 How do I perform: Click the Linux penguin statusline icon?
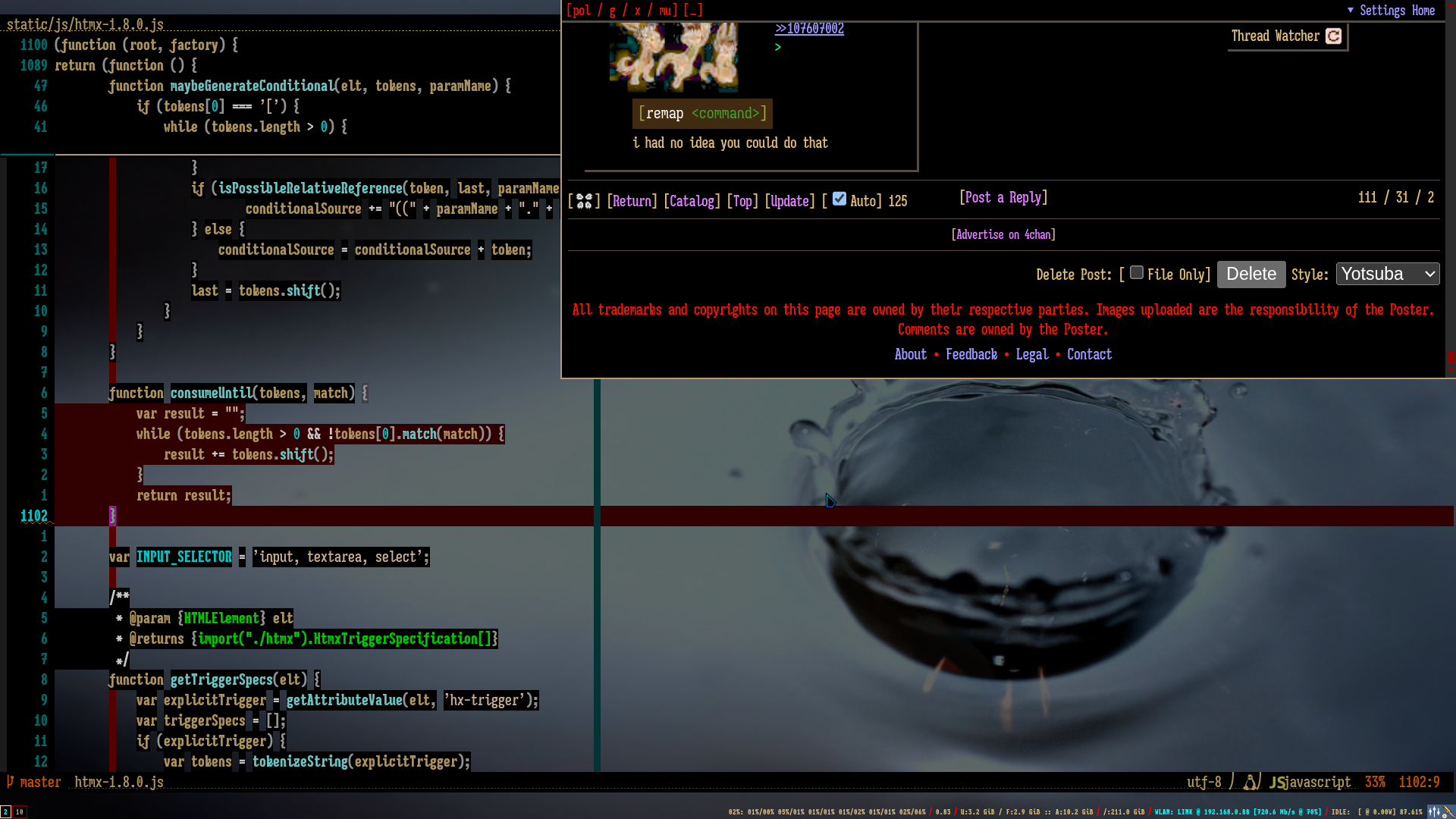point(1250,782)
